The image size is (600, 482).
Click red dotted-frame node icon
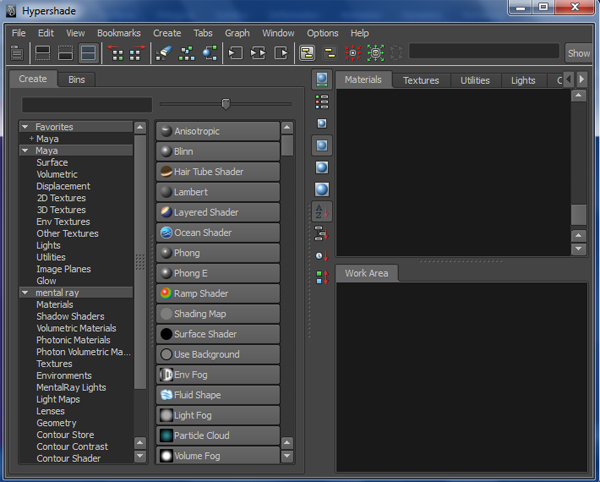click(x=353, y=53)
